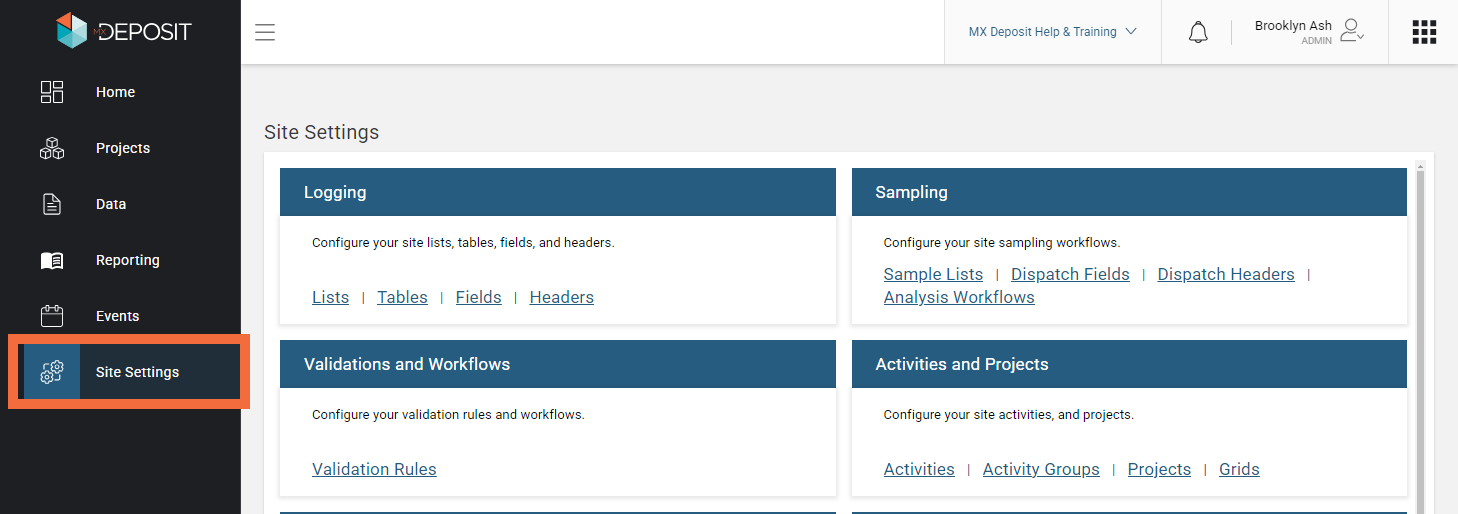1458x514 pixels.
Task: Toggle the hamburger sidebar menu
Action: pos(265,32)
